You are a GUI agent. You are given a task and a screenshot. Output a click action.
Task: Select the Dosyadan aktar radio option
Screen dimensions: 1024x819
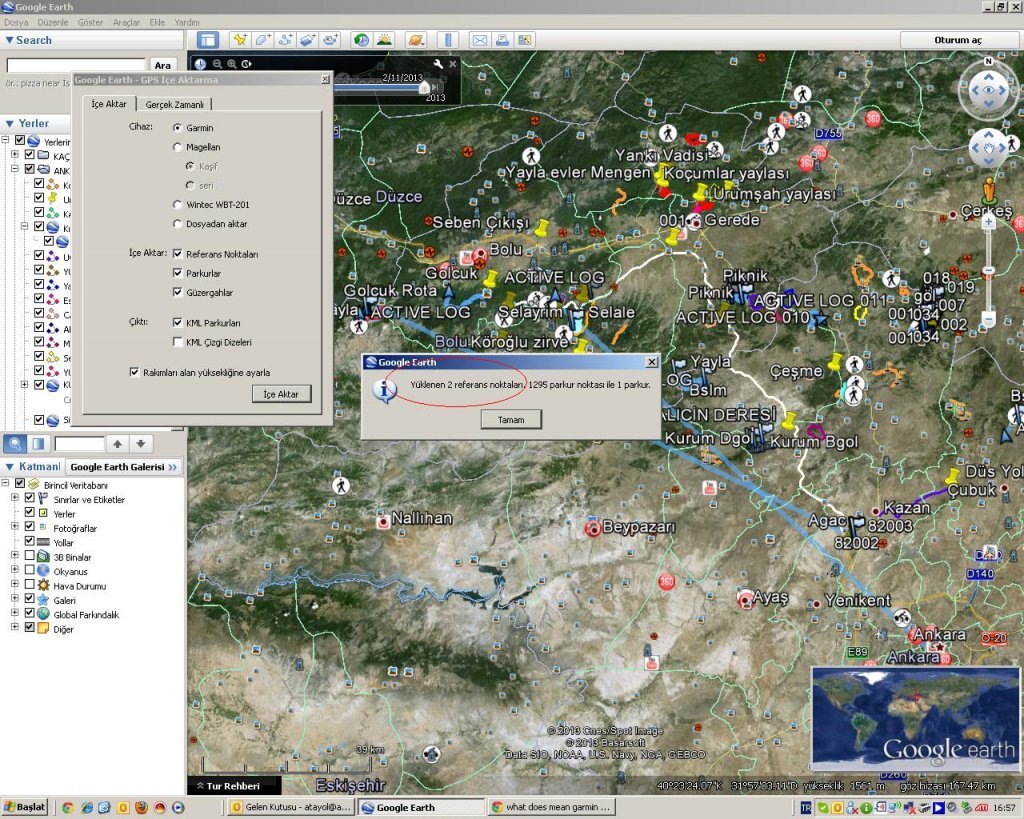(177, 224)
